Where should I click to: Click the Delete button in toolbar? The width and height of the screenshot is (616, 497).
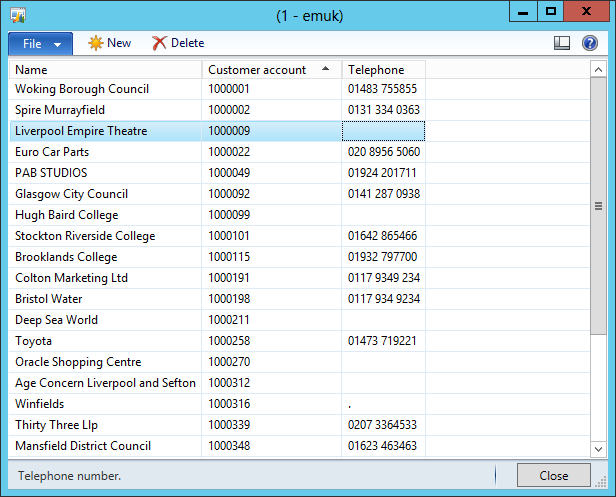pos(178,43)
